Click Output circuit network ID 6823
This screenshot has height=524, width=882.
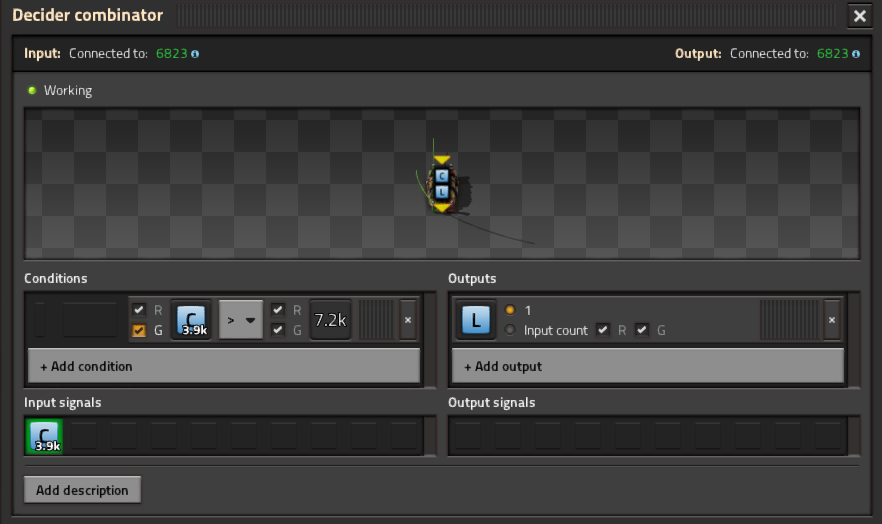coord(832,53)
